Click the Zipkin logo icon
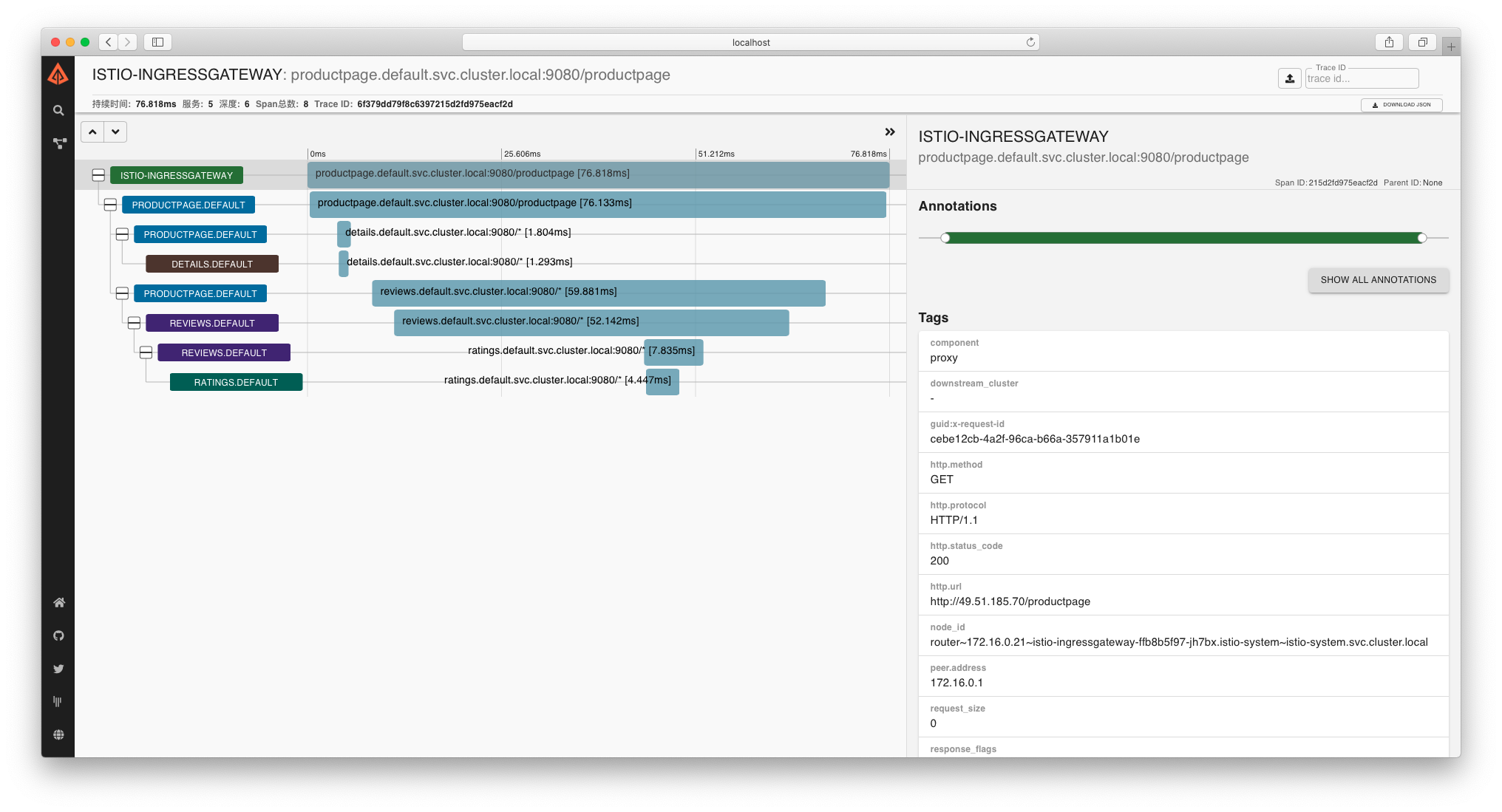 [58, 75]
